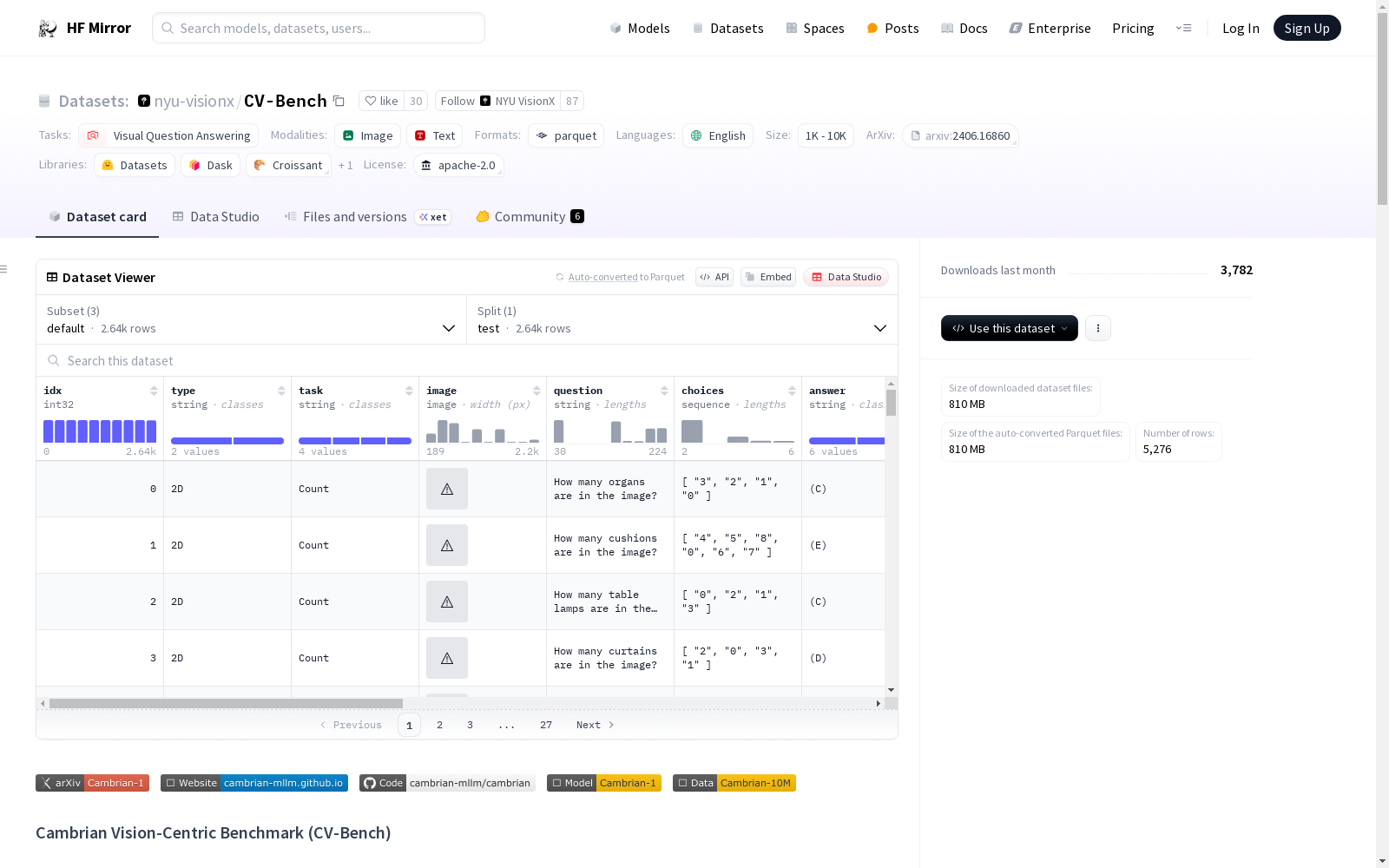Click the Sign Up button
The height and width of the screenshot is (868, 1389).
[1307, 27]
